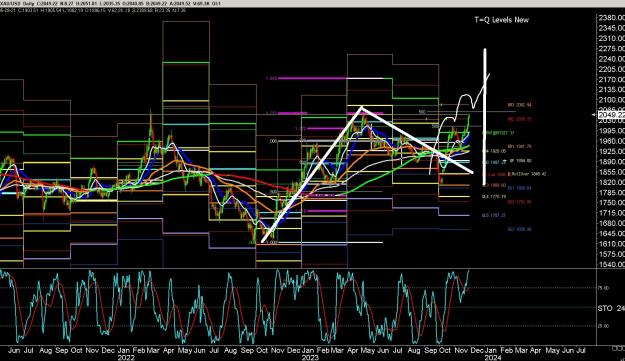This screenshot has width=625, height=361.
Task: Select the highlighted current price 2048.22 tag
Action: (611, 115)
